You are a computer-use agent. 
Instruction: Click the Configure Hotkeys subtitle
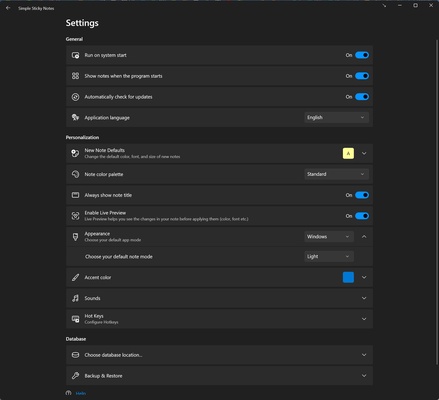tap(101, 322)
